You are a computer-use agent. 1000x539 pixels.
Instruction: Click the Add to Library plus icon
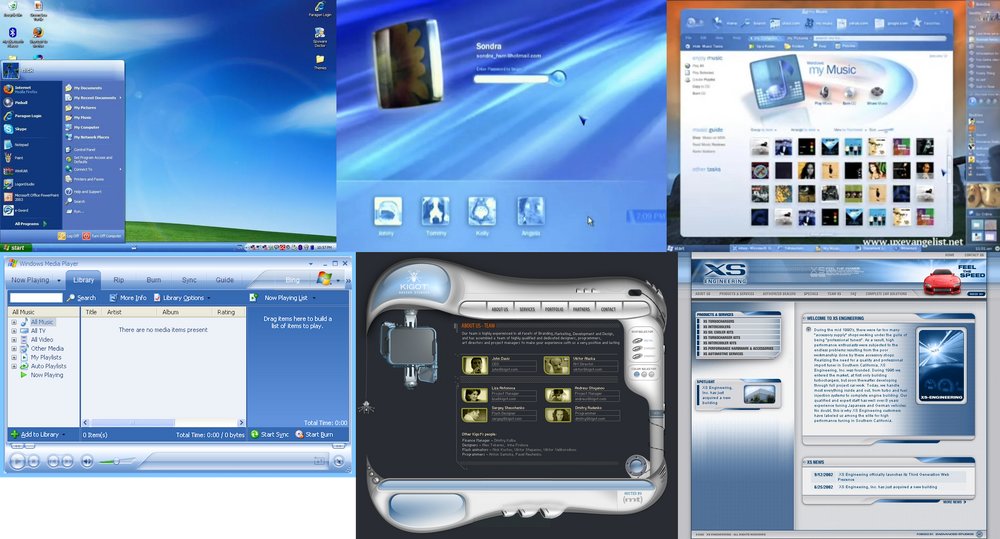15,434
